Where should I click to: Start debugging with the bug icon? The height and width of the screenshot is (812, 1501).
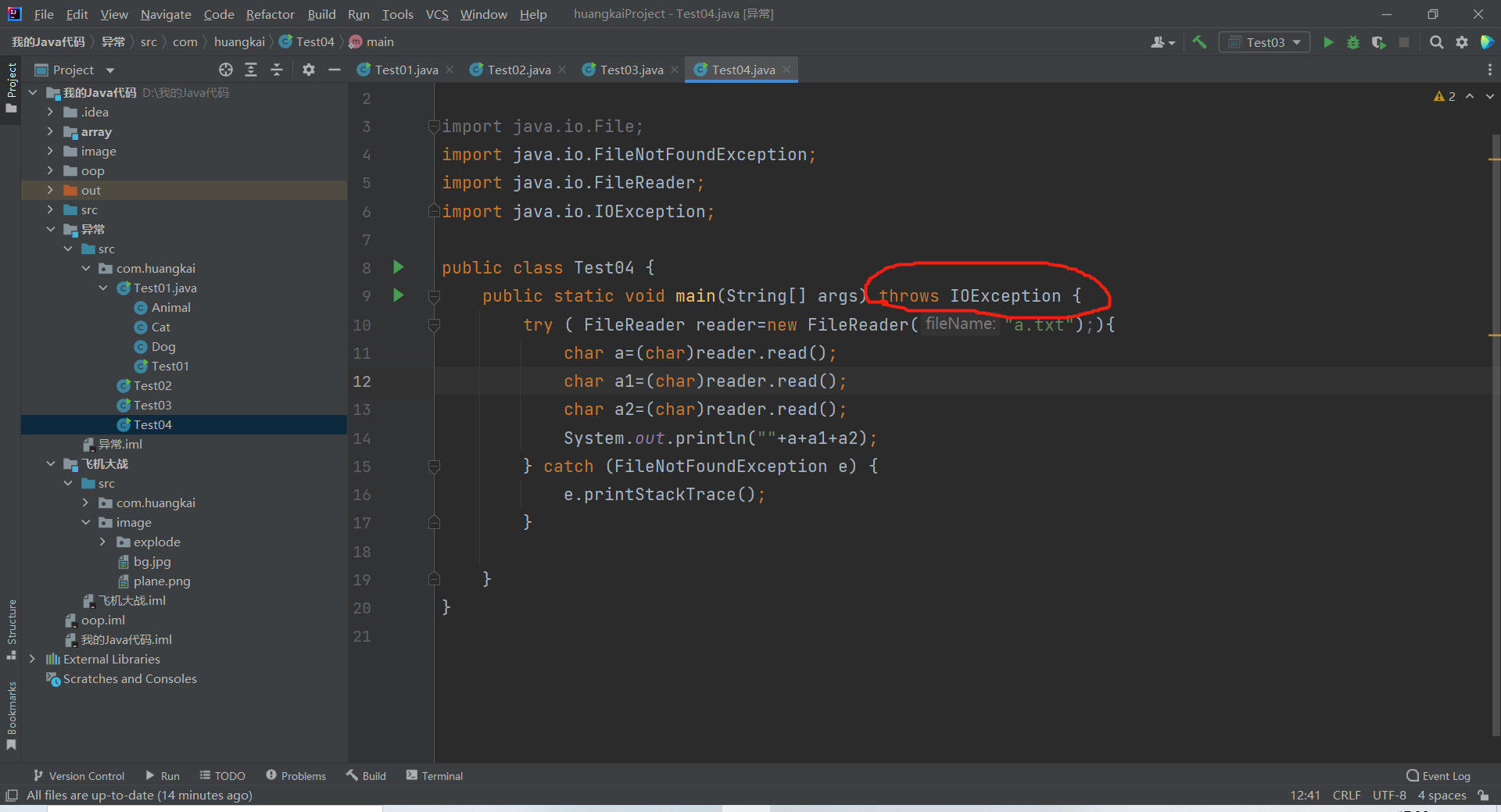1353,42
